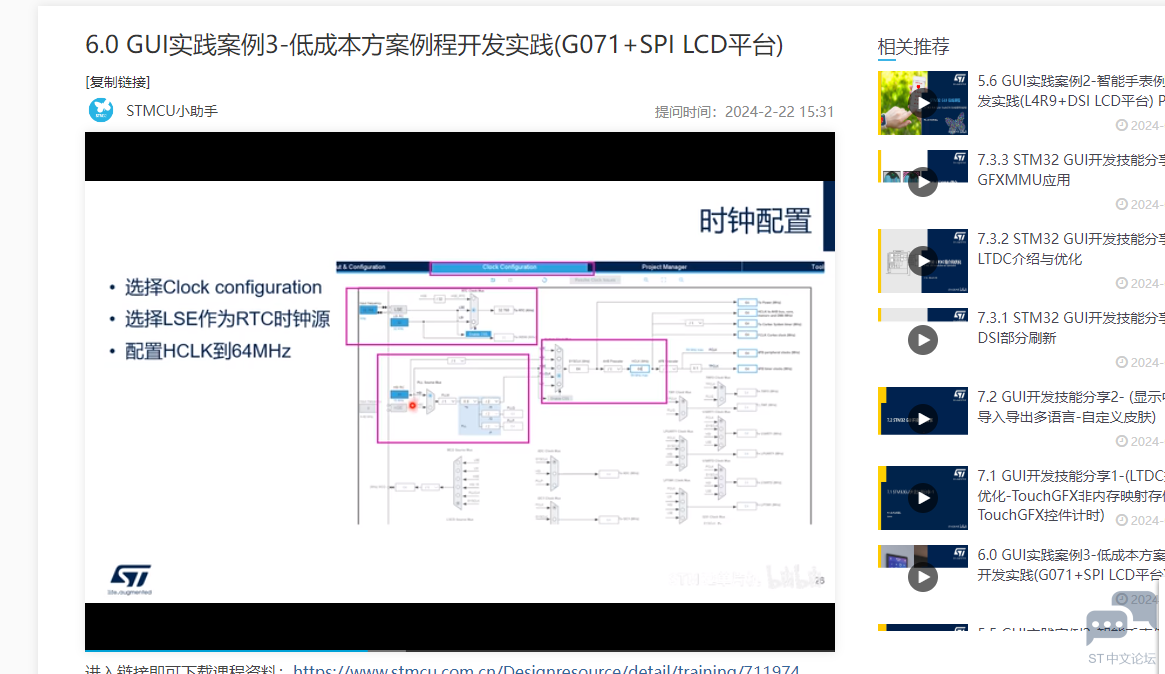Open the STMCU小助手 avatar icon
The image size is (1165, 674).
click(x=101, y=110)
